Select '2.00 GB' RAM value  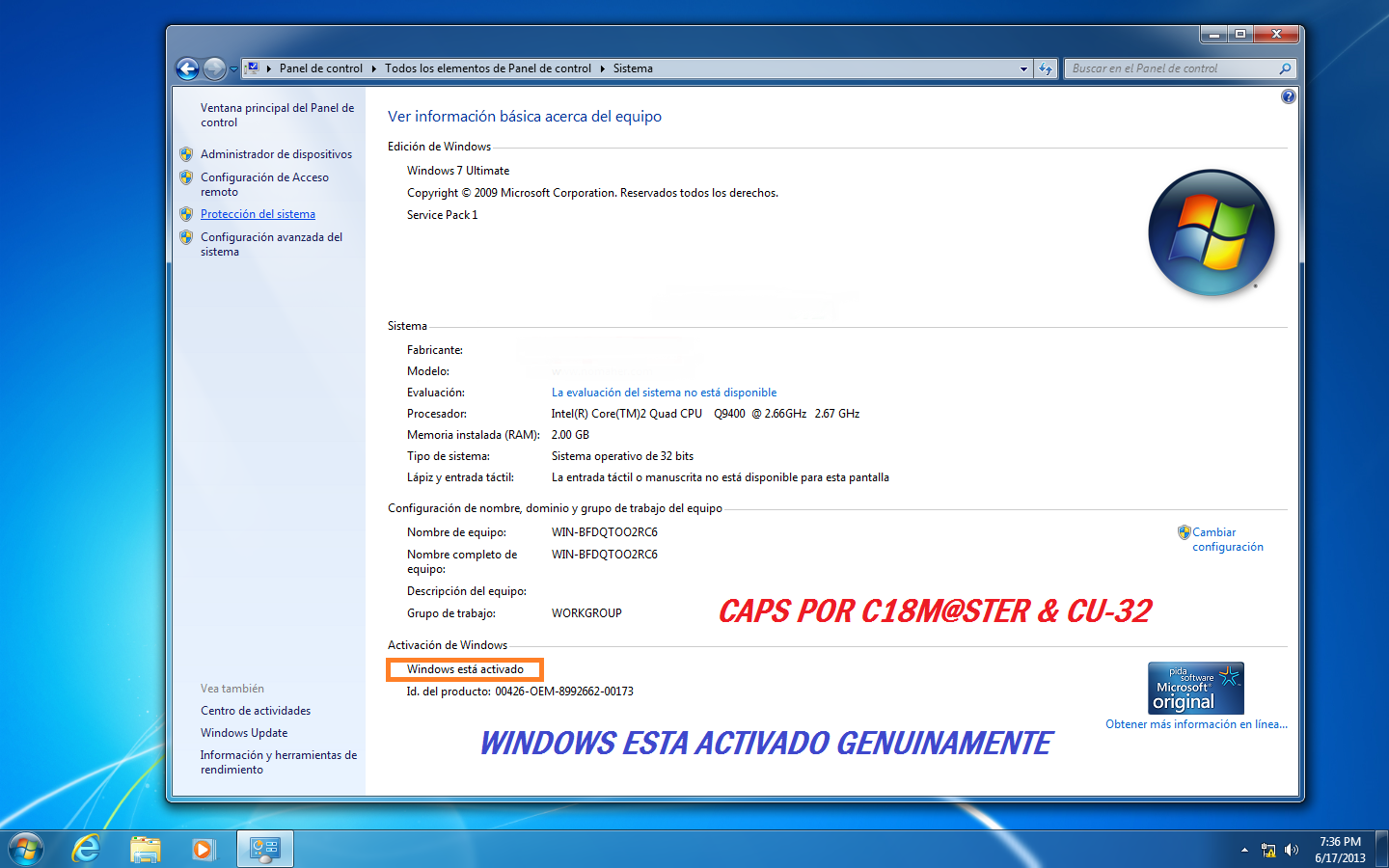pos(570,435)
